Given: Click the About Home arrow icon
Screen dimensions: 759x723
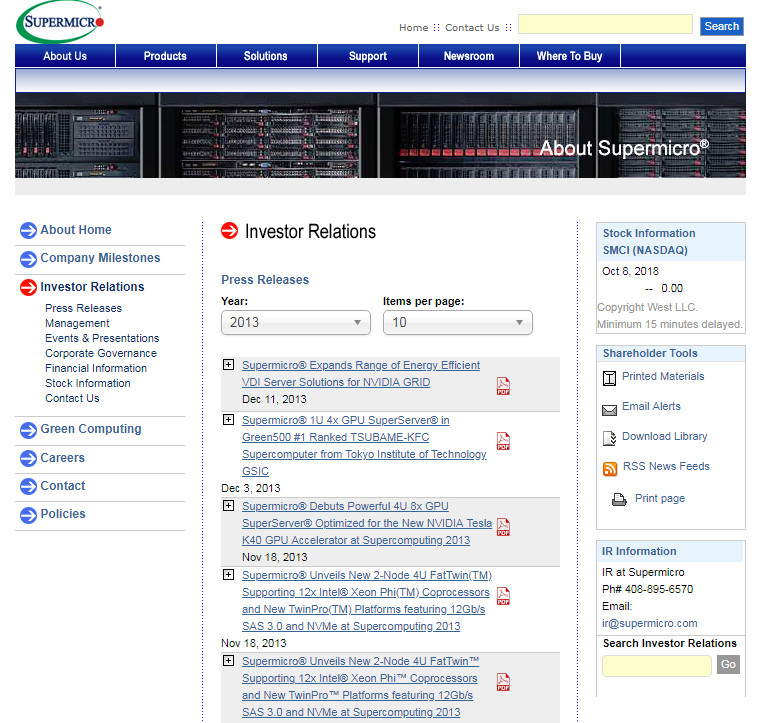Looking at the screenshot, I should [29, 230].
